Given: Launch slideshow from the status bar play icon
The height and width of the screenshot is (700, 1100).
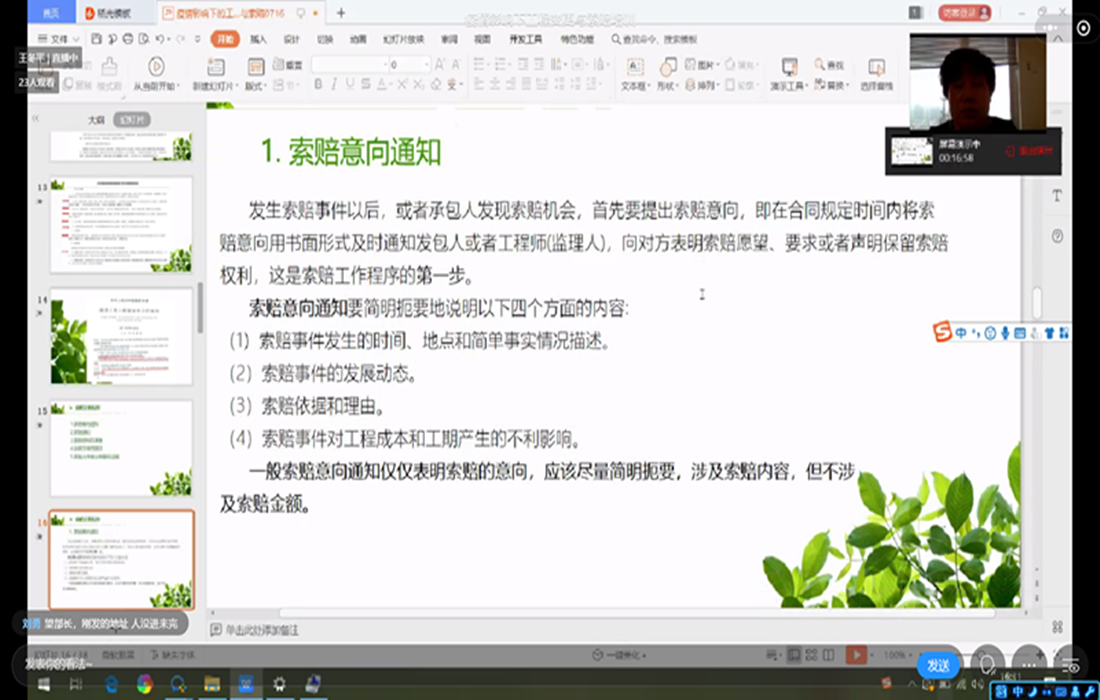Looking at the screenshot, I should pos(858,656).
